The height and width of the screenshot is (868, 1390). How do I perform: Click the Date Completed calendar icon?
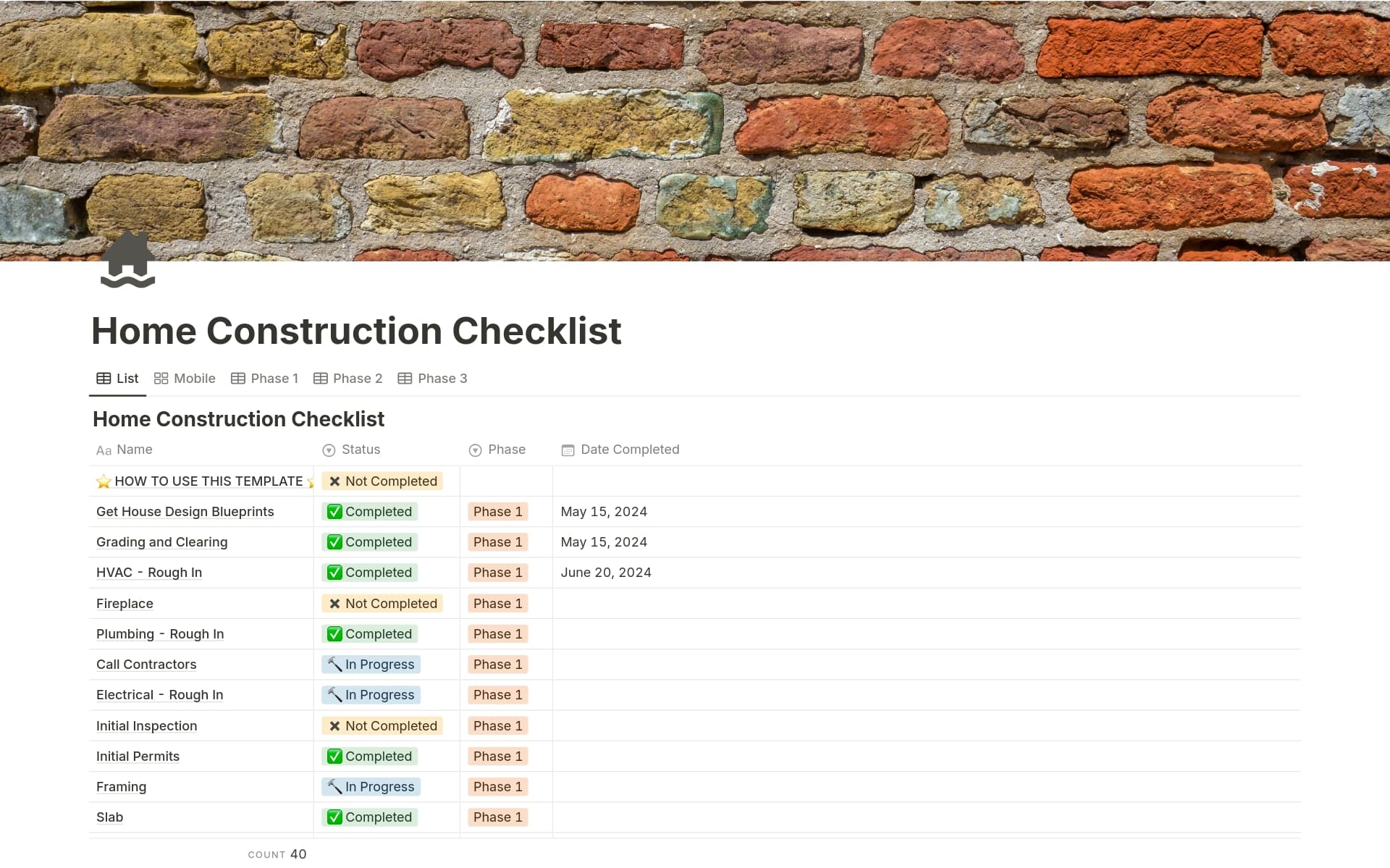568,450
